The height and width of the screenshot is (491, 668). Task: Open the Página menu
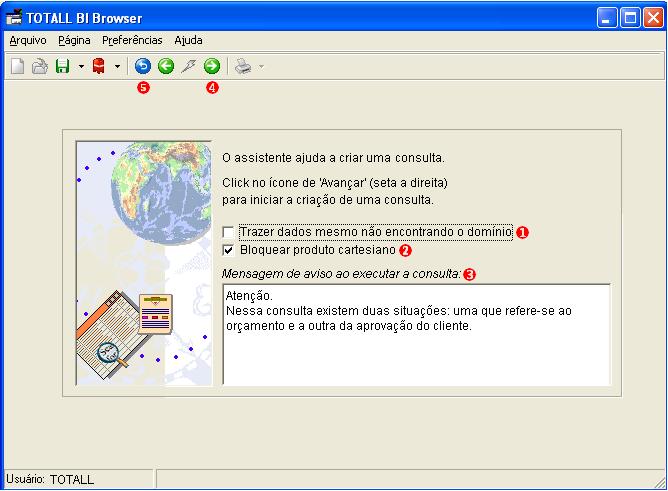(74, 40)
